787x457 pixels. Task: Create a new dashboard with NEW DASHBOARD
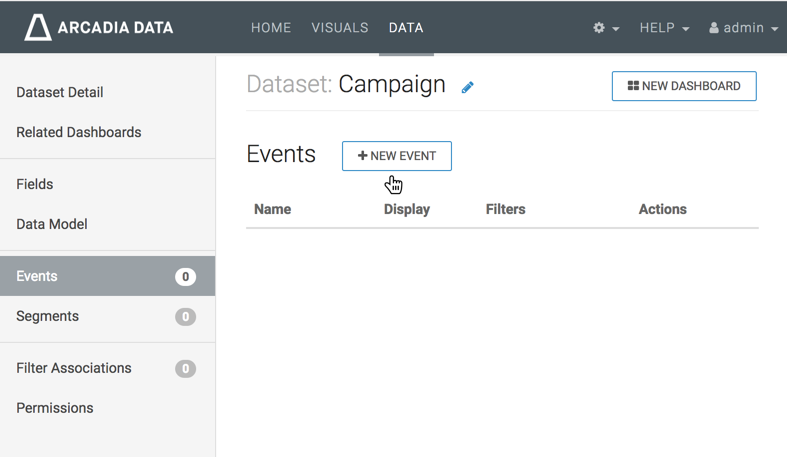[x=684, y=86]
